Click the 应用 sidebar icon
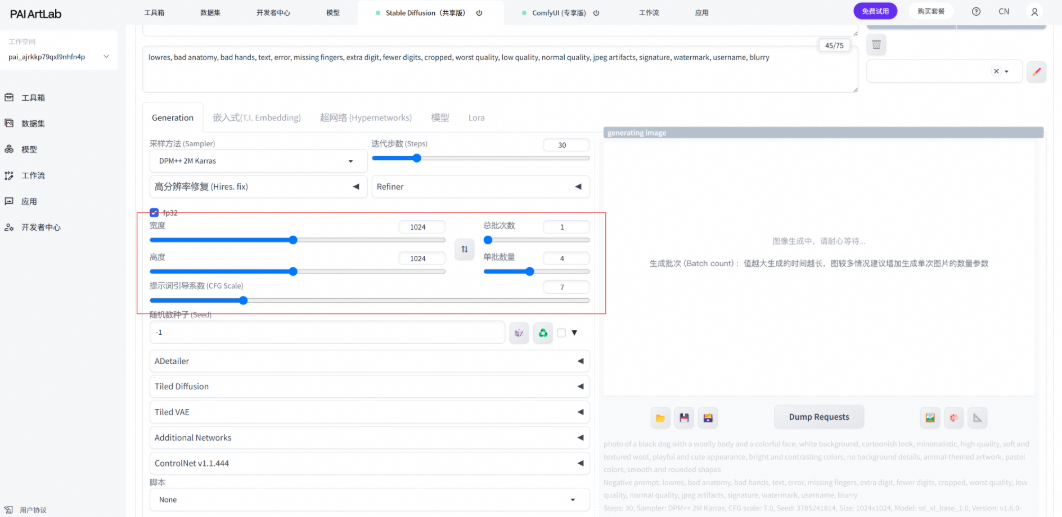This screenshot has width=1062, height=517. pyautogui.click(x=9, y=201)
